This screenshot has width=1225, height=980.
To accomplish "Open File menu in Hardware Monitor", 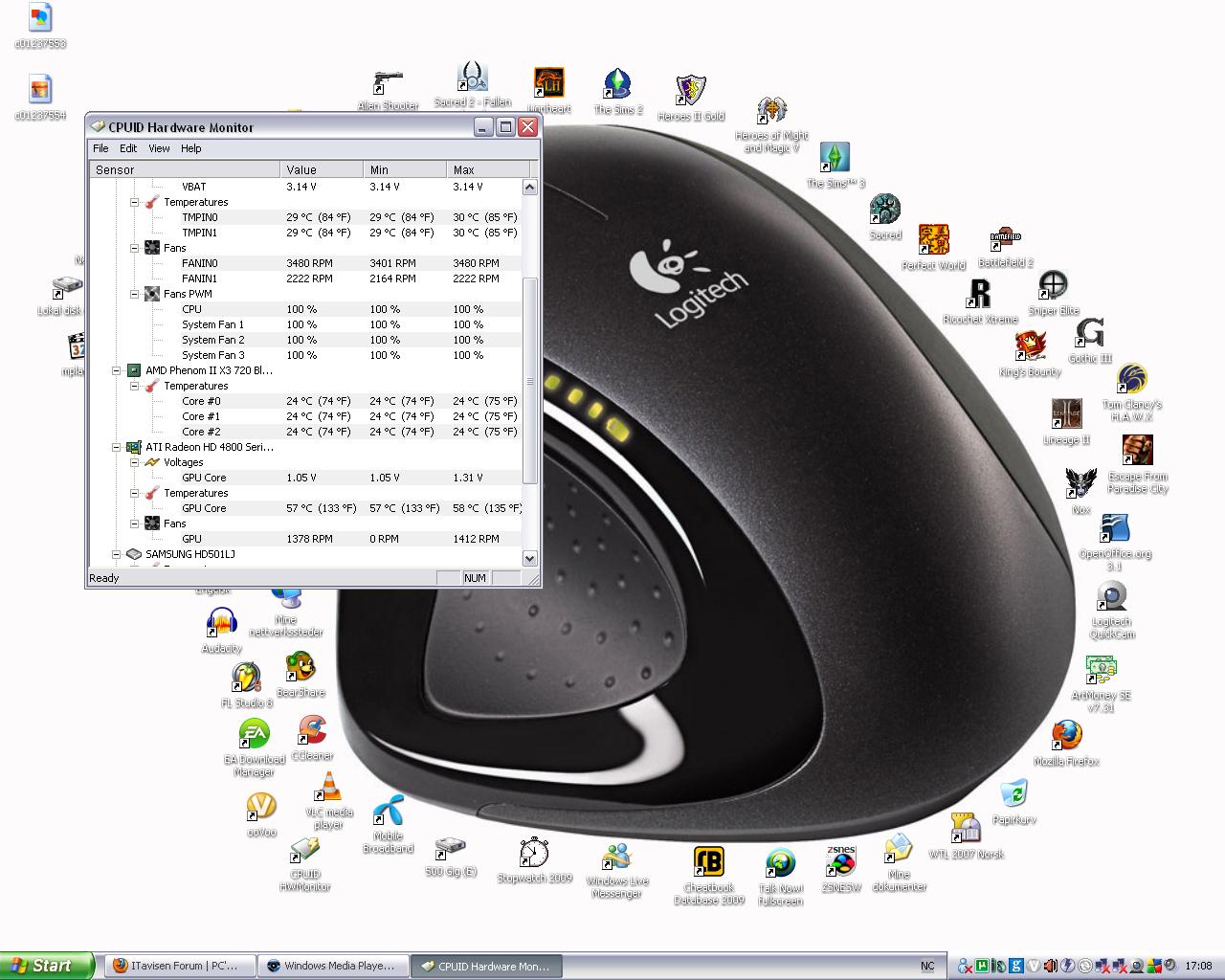I will (x=100, y=148).
